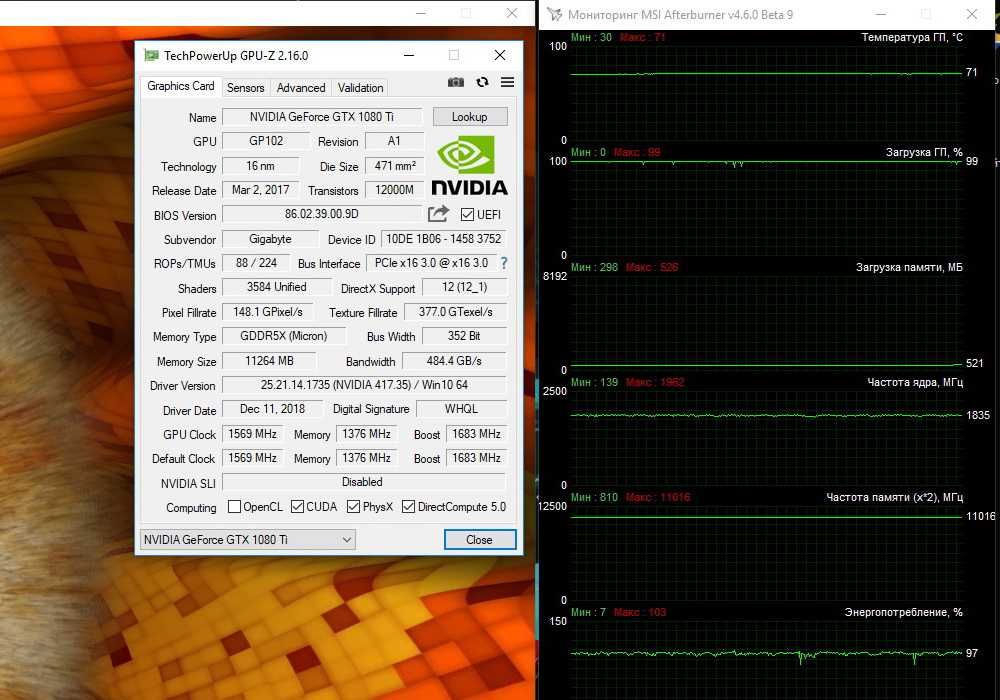Toggle the DirectCompute 5.0 checkbox
Viewport: 1000px width, 700px height.
pyautogui.click(x=408, y=507)
